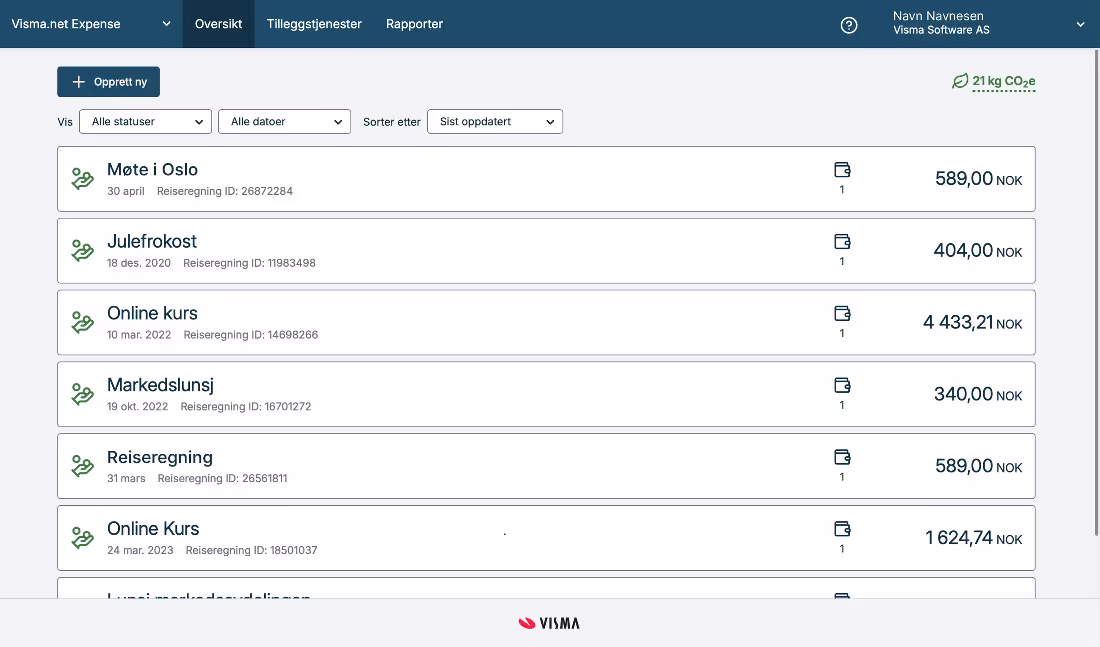Open the Rapporter tab
1100x647 pixels.
415,24
